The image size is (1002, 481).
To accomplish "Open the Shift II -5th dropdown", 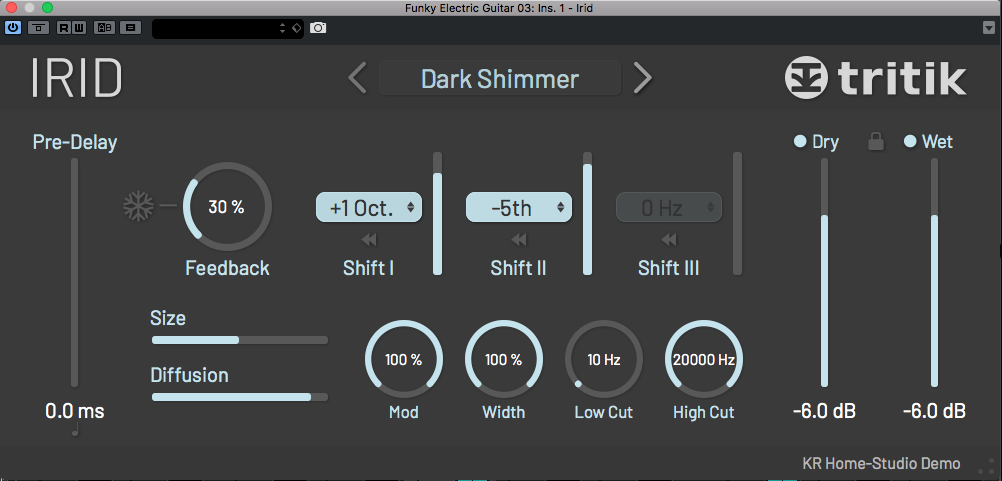I will click(x=518, y=208).
